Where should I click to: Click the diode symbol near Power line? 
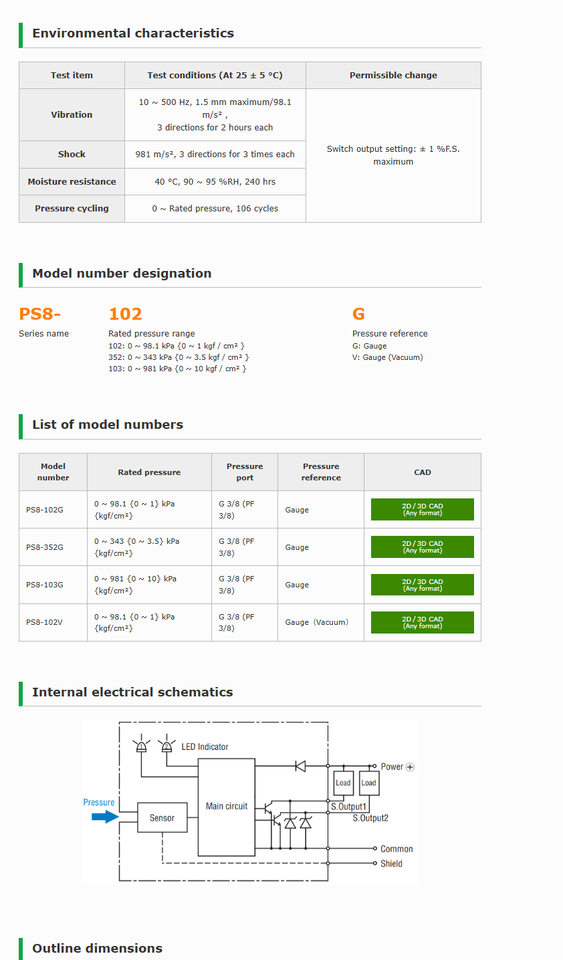[x=300, y=766]
